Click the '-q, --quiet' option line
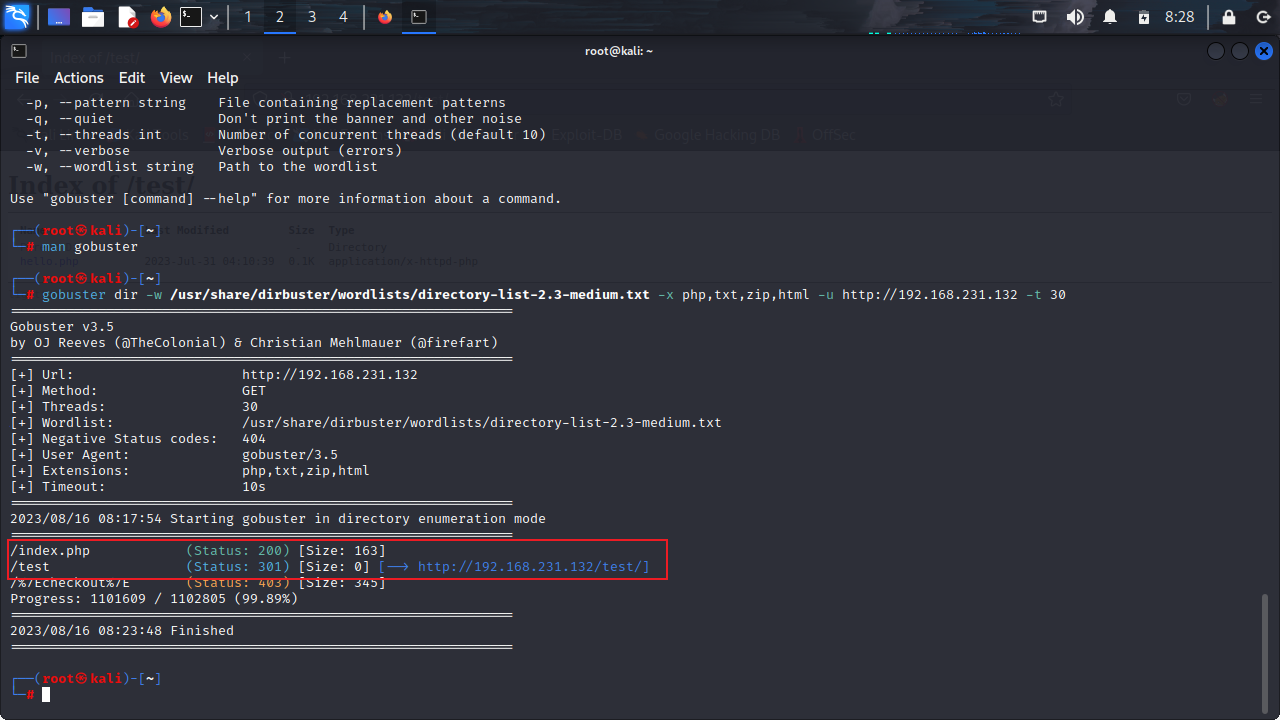This screenshot has width=1280, height=720. [x=274, y=119]
